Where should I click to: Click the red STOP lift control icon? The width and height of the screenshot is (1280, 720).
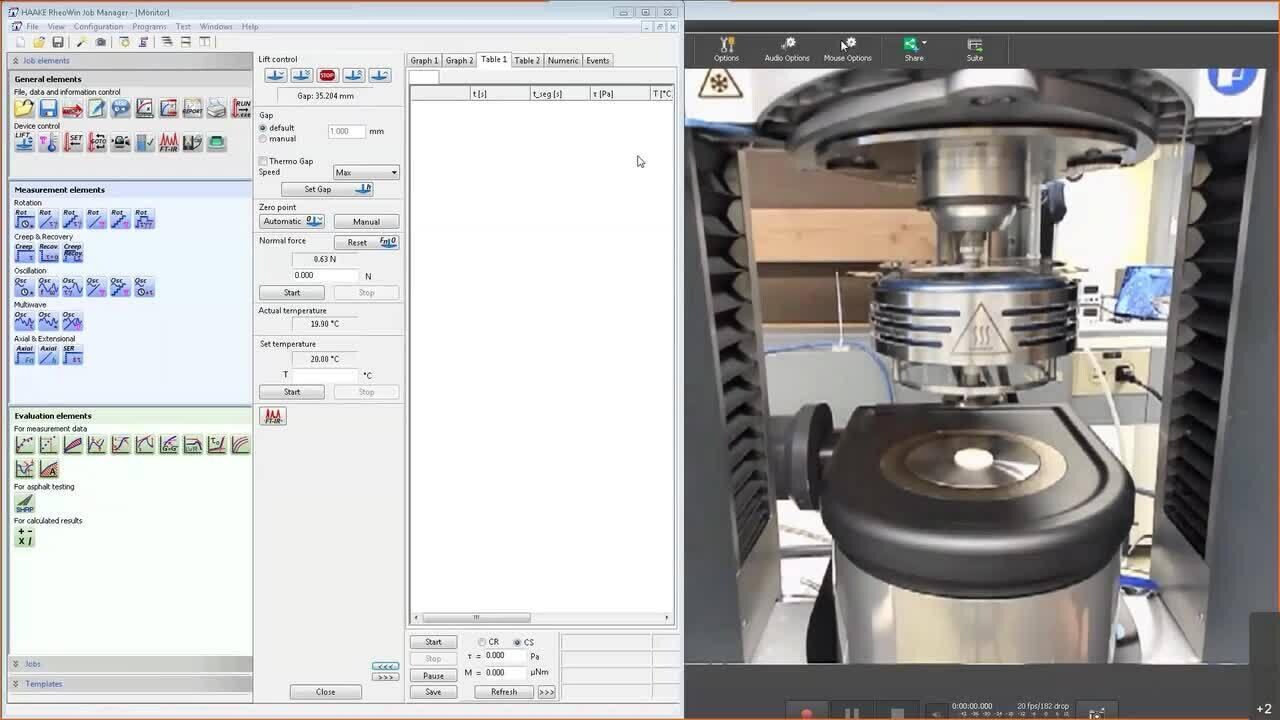coord(327,76)
